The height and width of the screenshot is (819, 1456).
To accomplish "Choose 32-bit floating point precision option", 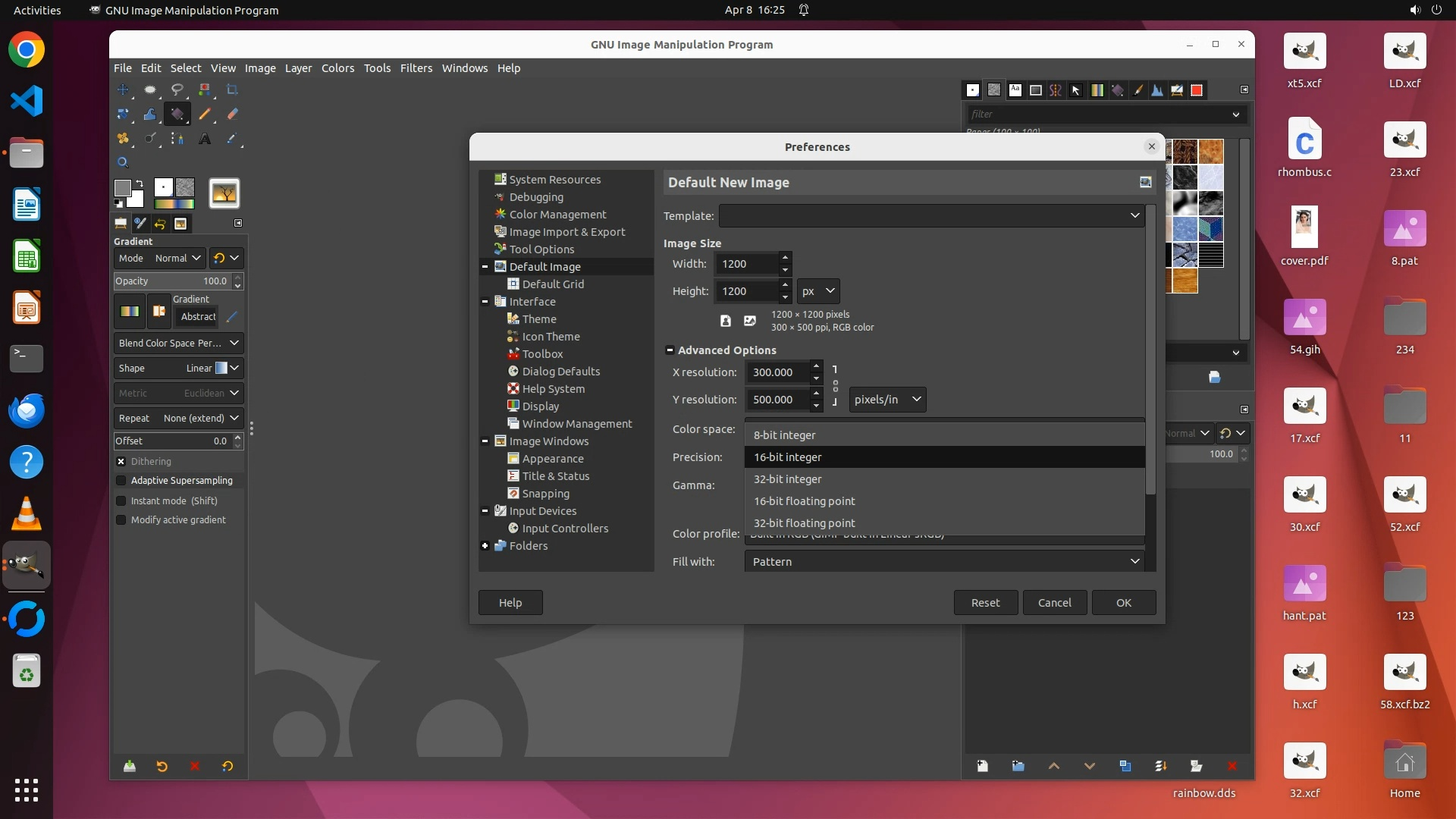I will click(x=804, y=522).
